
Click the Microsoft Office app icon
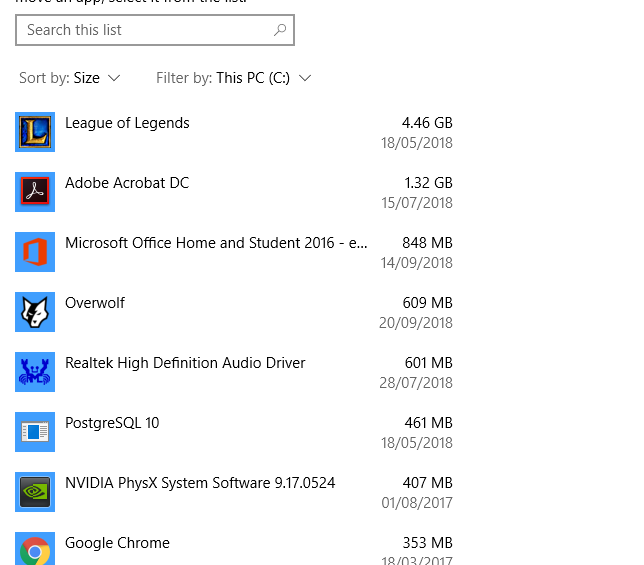(35, 252)
